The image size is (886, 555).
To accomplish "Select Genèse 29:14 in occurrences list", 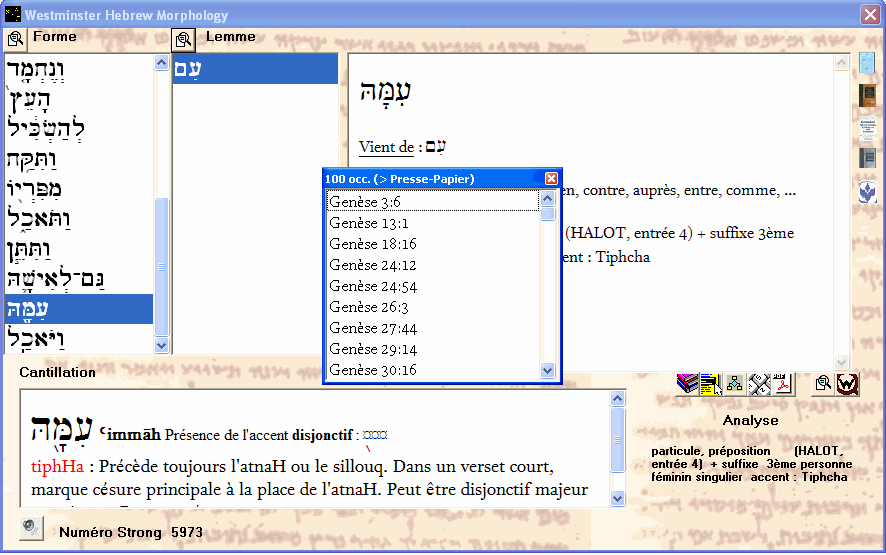I will 433,349.
